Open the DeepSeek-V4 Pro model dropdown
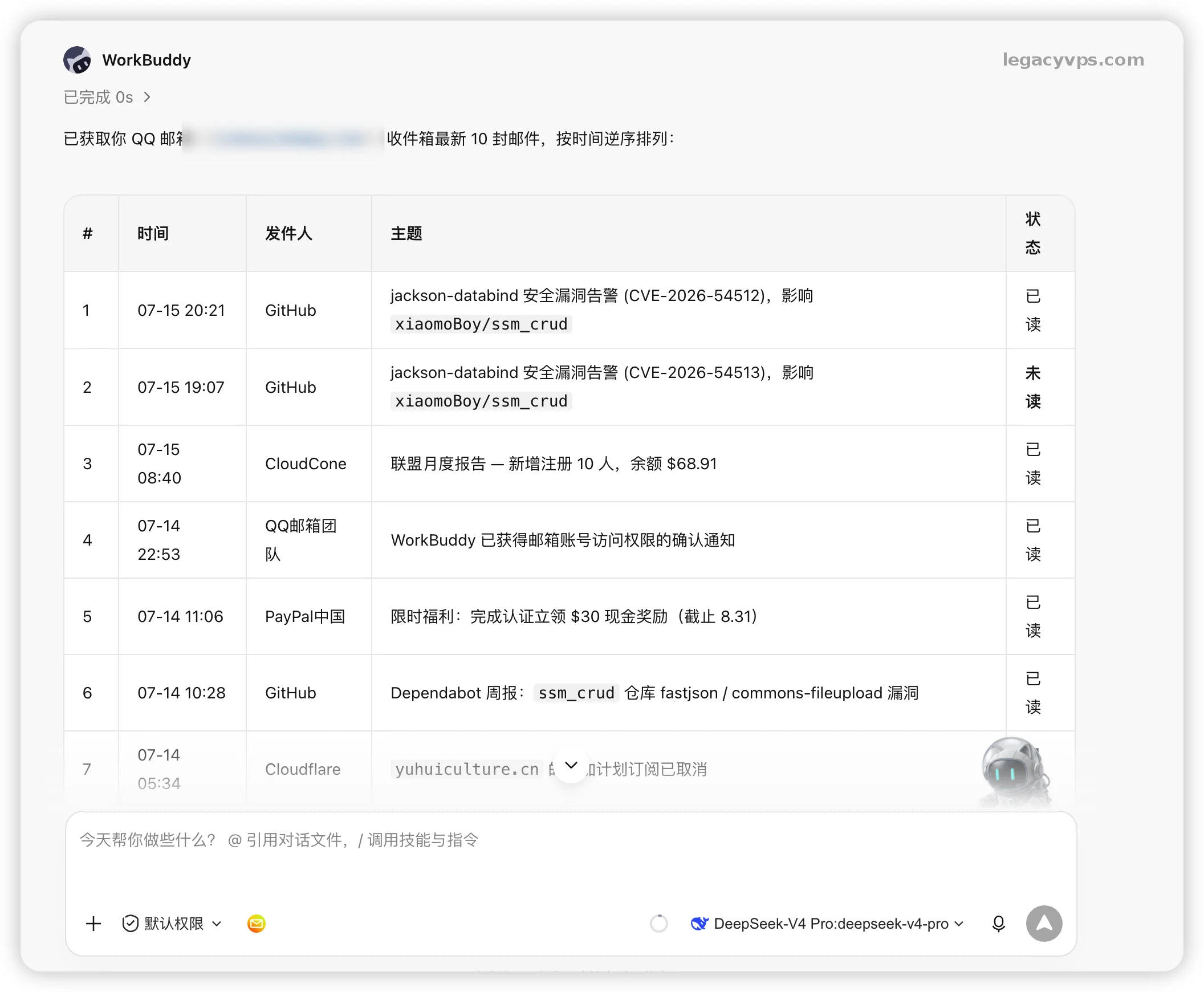The image size is (1204, 992). 827,924
